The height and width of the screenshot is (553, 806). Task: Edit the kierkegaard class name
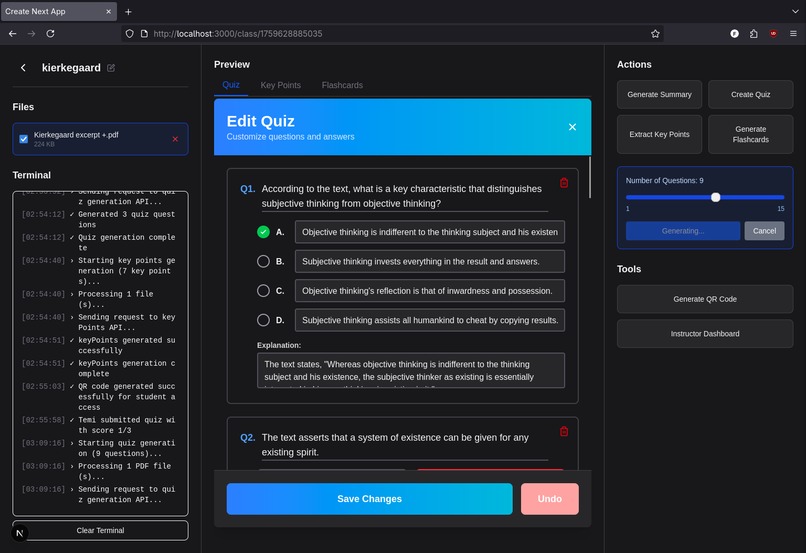click(x=111, y=68)
